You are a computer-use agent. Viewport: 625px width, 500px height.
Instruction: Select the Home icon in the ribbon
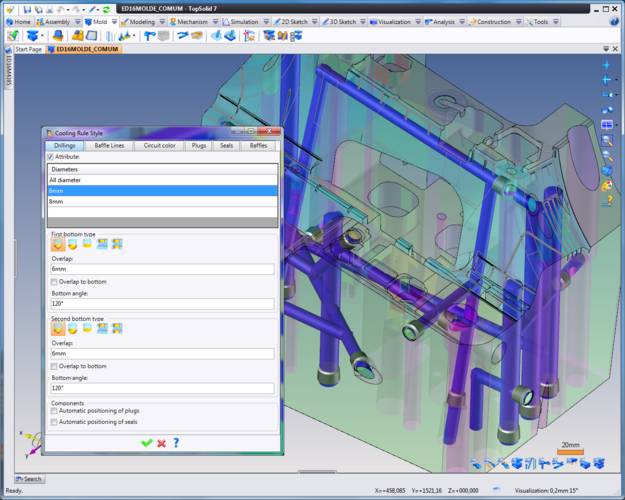pos(9,21)
